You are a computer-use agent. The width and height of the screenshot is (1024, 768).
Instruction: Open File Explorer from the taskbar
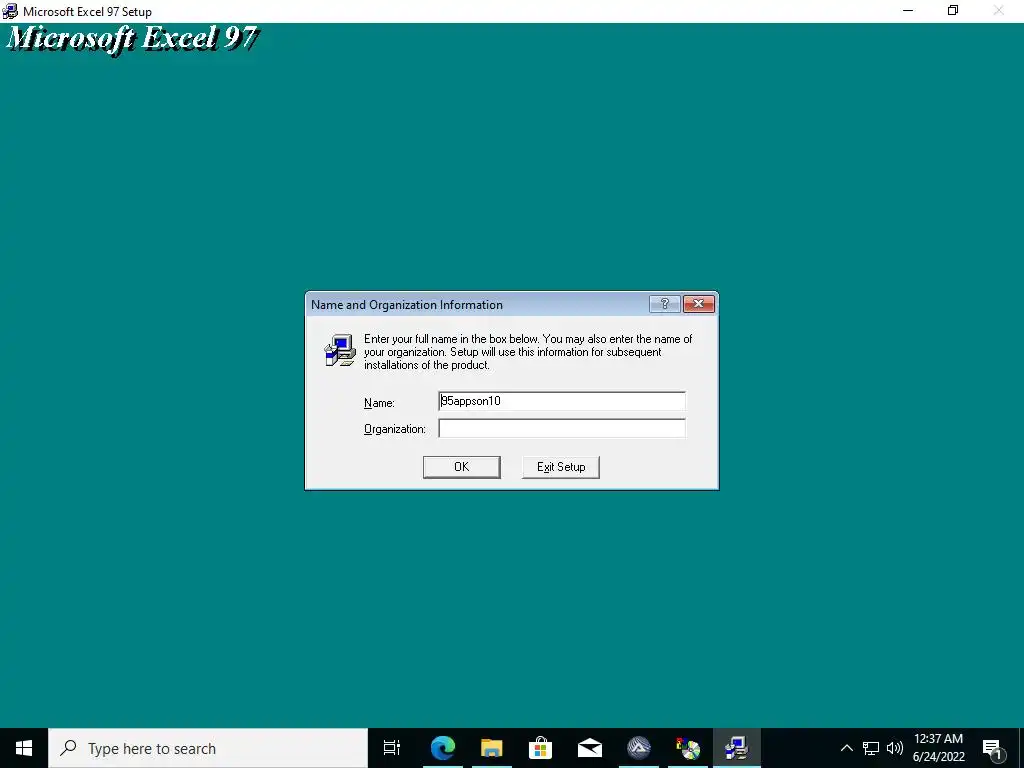click(x=491, y=748)
